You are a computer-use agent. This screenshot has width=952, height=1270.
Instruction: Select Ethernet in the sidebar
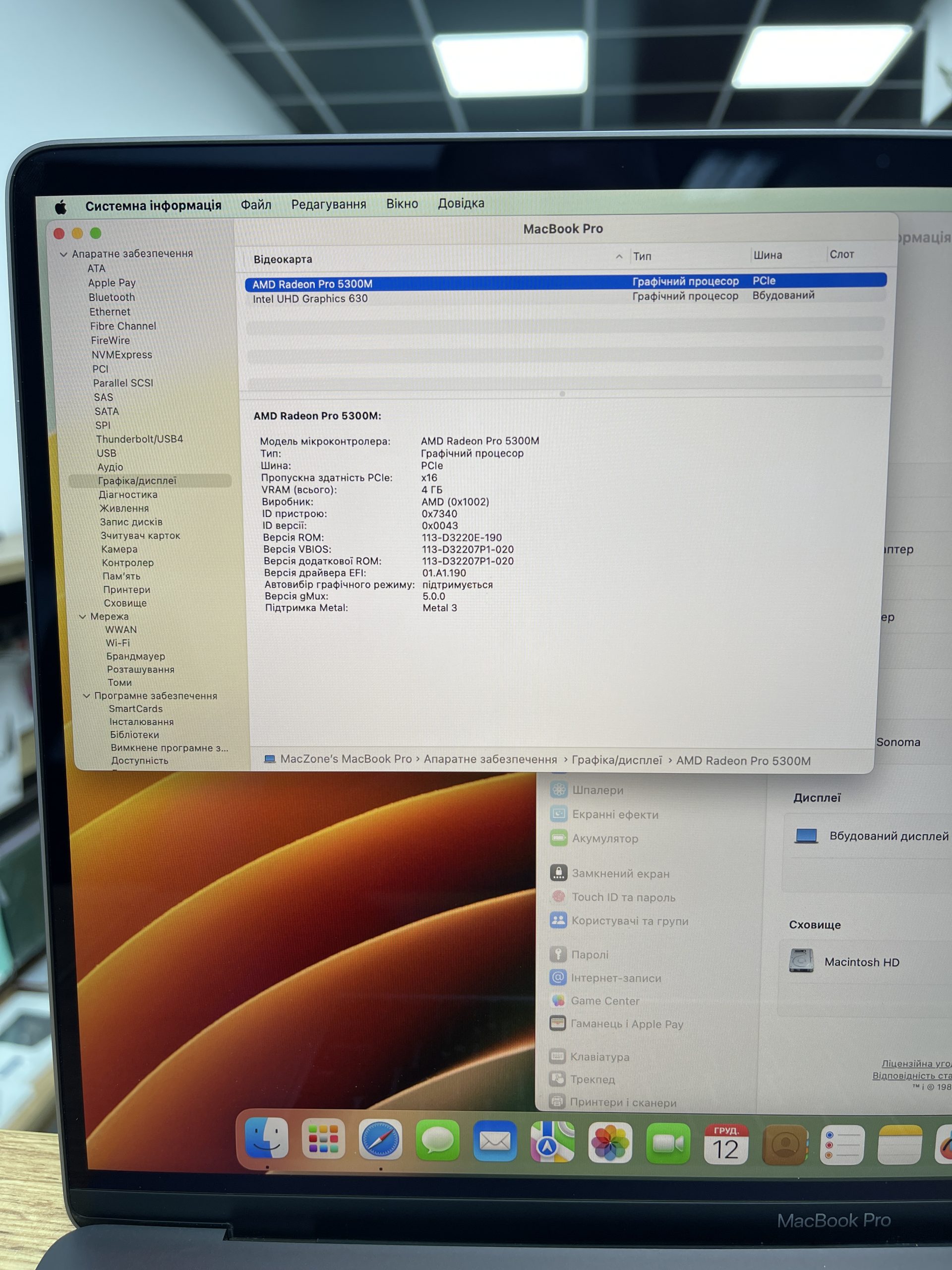110,312
